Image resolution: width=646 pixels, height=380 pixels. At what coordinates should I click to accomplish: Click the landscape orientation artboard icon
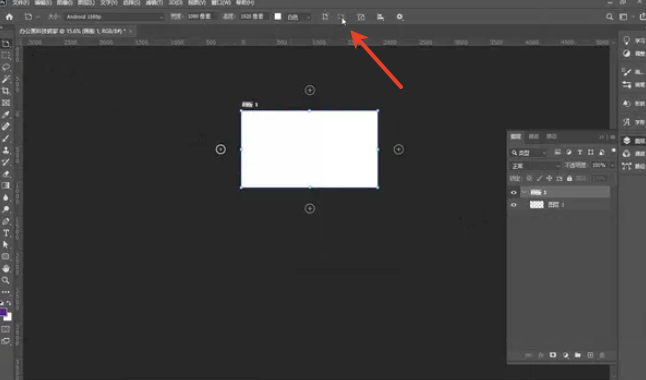pyautogui.click(x=341, y=17)
